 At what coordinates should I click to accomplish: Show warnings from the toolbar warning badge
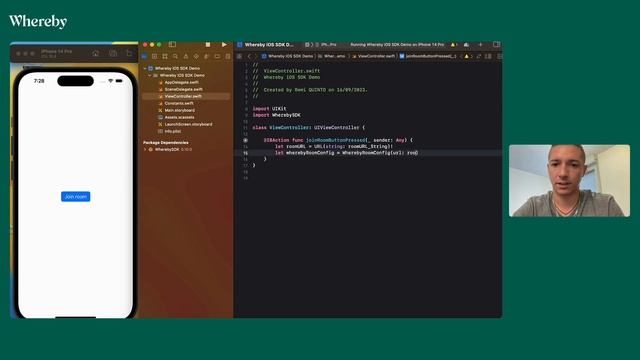click(454, 44)
